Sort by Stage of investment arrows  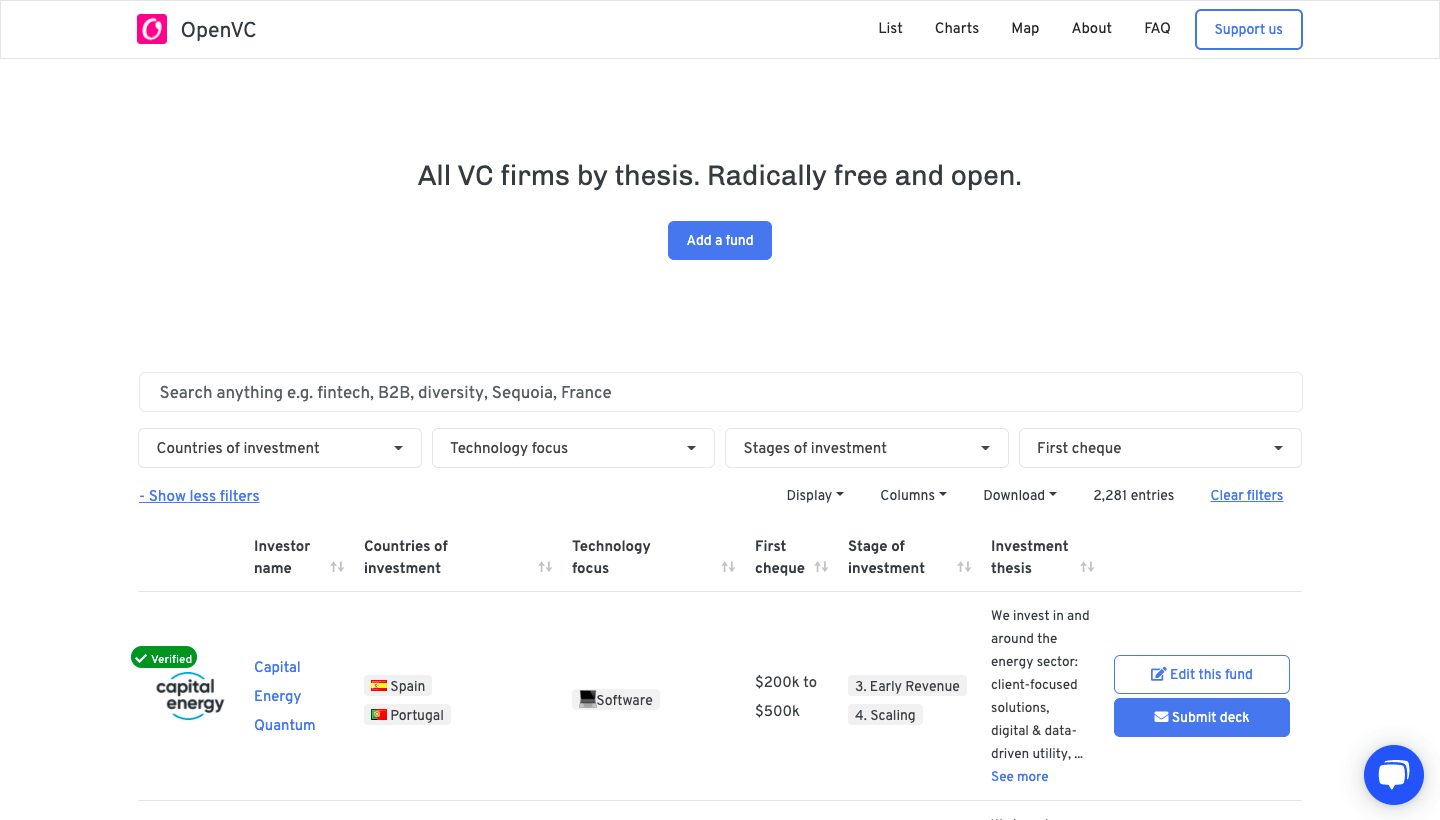(x=964, y=567)
